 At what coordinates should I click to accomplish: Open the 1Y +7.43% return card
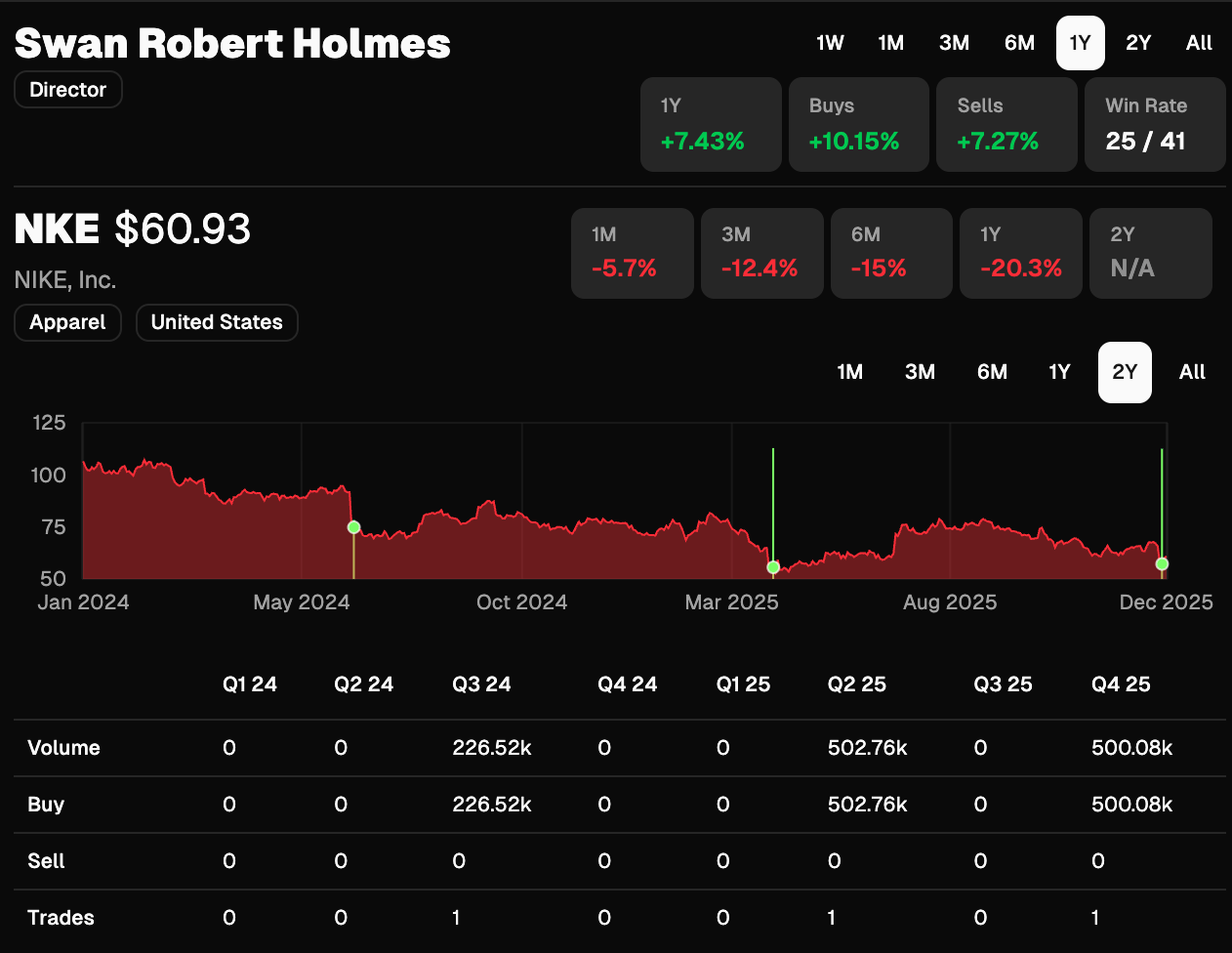[711, 125]
